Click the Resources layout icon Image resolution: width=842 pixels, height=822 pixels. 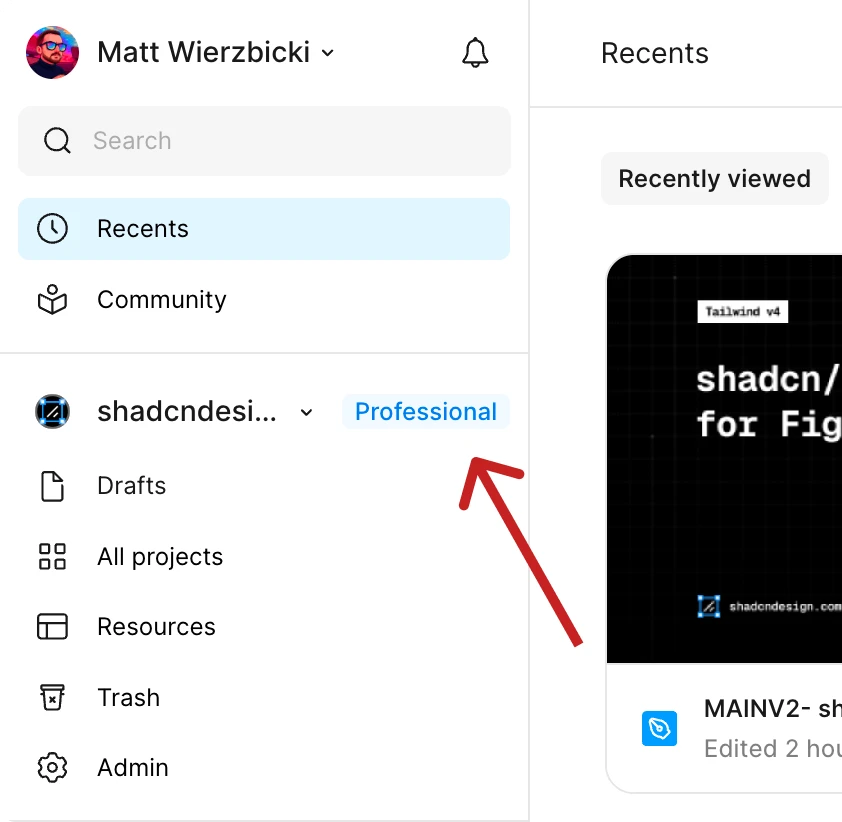[53, 627]
